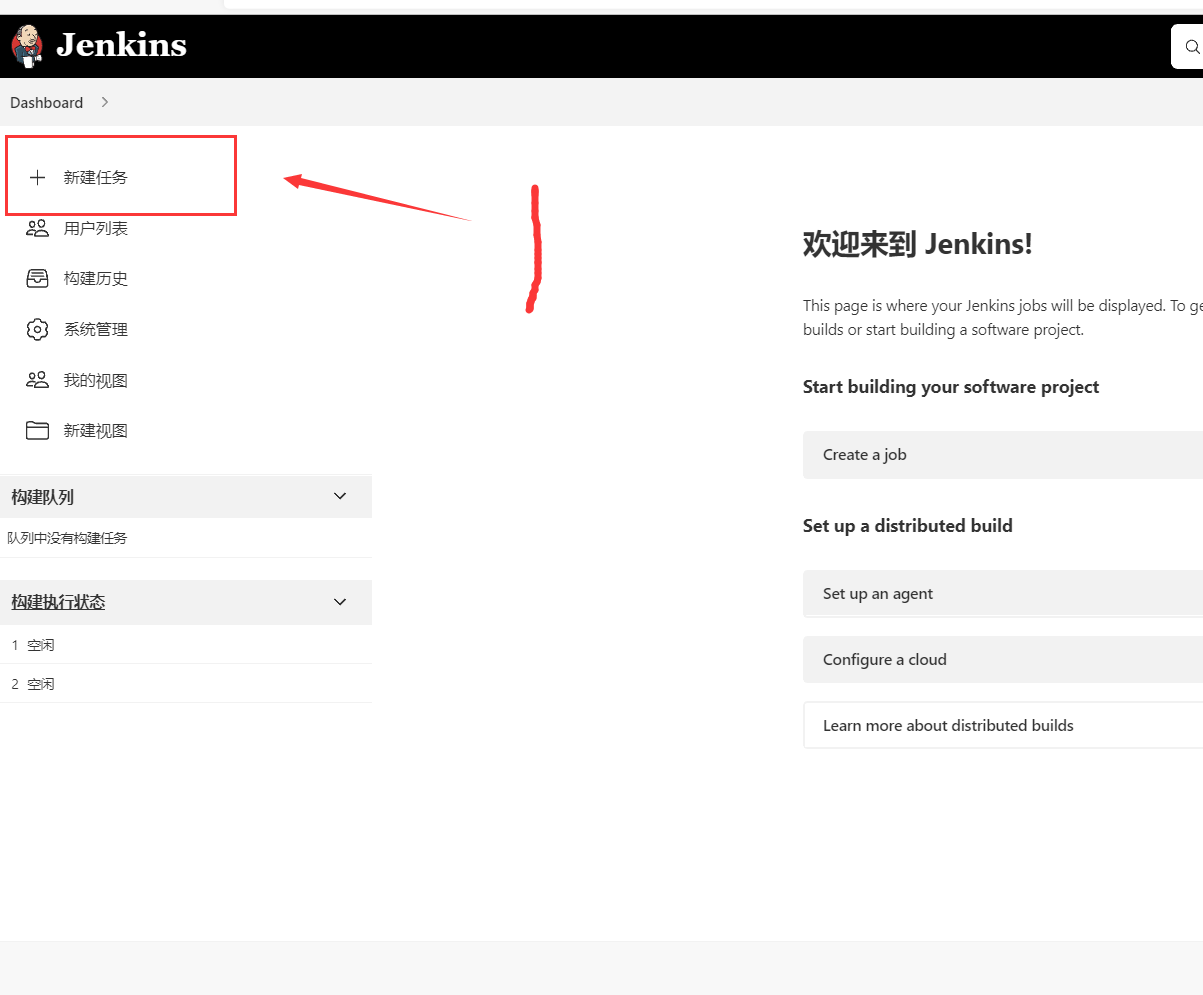The height and width of the screenshot is (995, 1203).
Task: Click the plus icon next to 新建任务
Action: [x=37, y=176]
